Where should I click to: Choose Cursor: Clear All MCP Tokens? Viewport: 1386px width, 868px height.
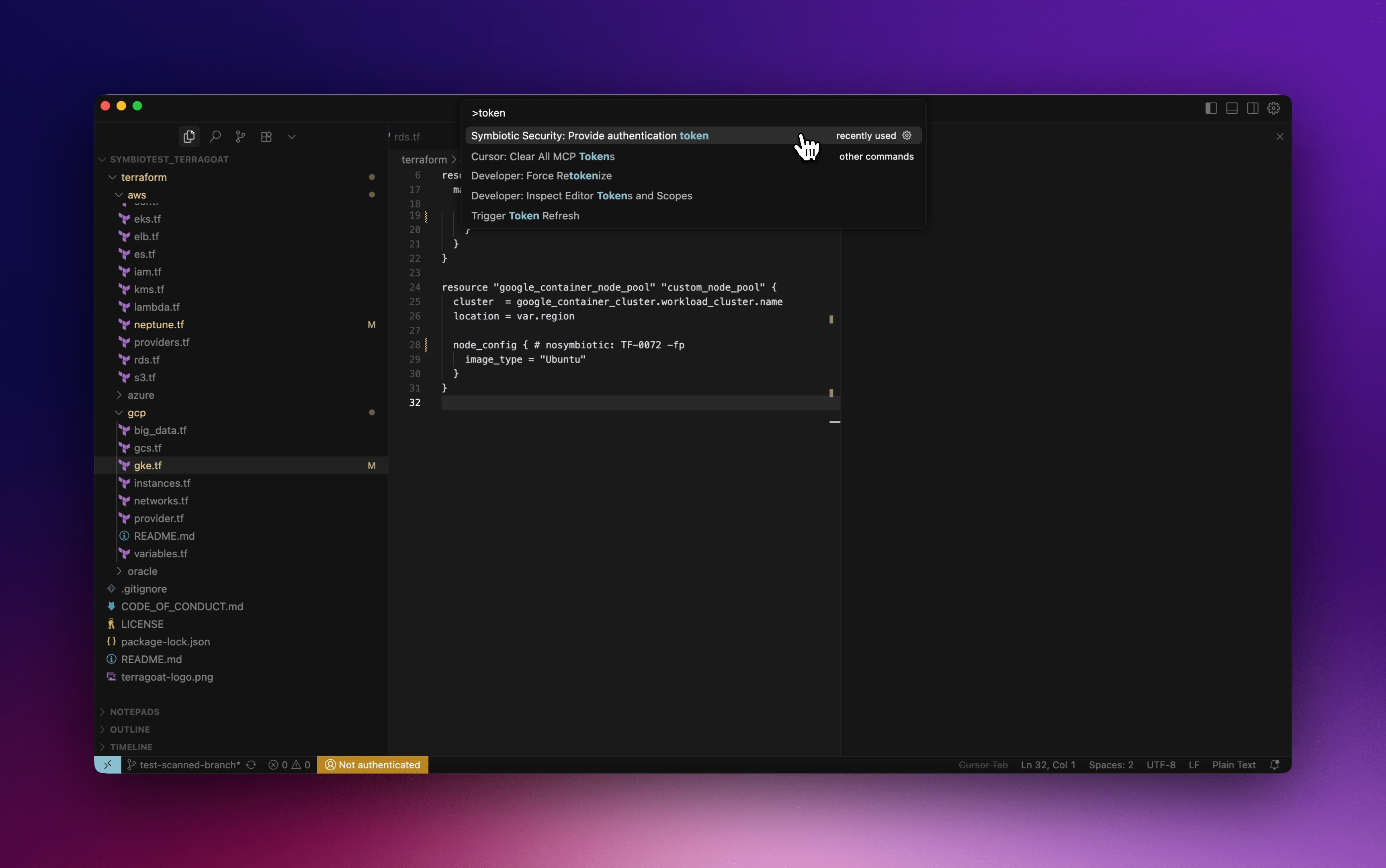pos(543,156)
